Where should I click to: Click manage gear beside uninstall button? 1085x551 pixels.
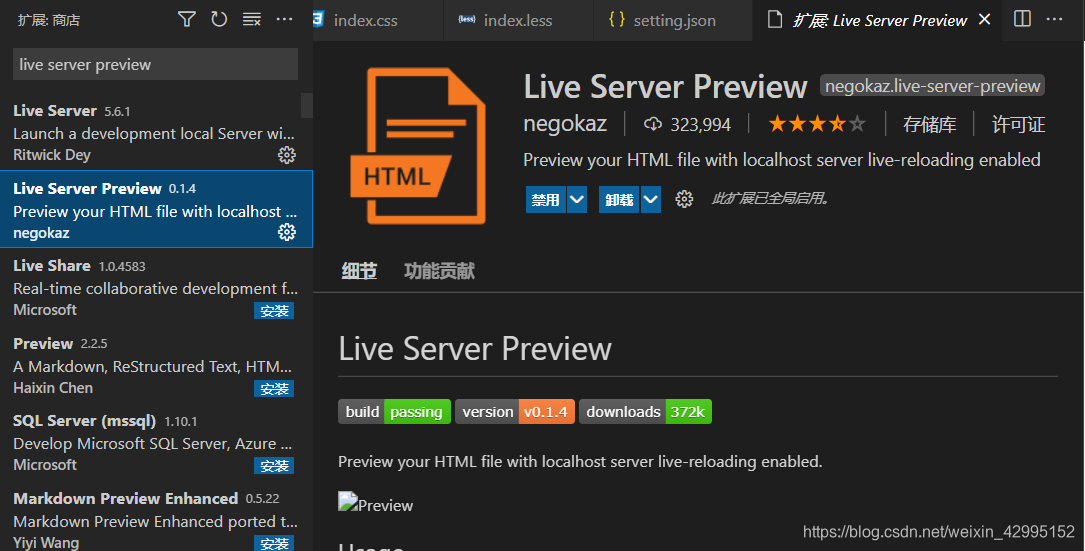[684, 199]
